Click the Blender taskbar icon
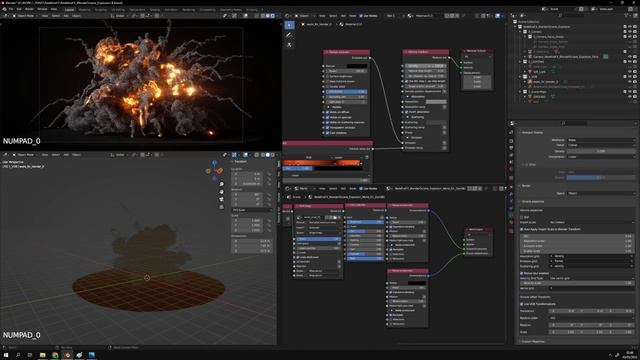640x360 pixels. coord(67,355)
